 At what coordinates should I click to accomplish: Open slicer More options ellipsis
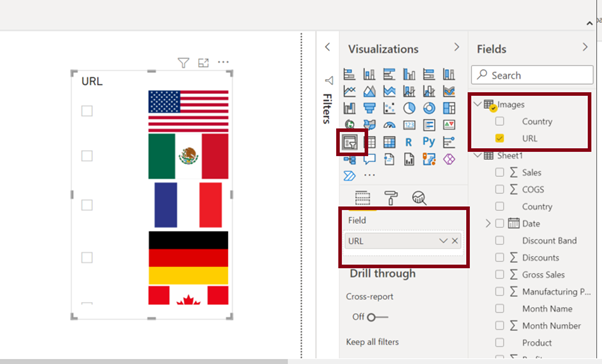(x=223, y=62)
